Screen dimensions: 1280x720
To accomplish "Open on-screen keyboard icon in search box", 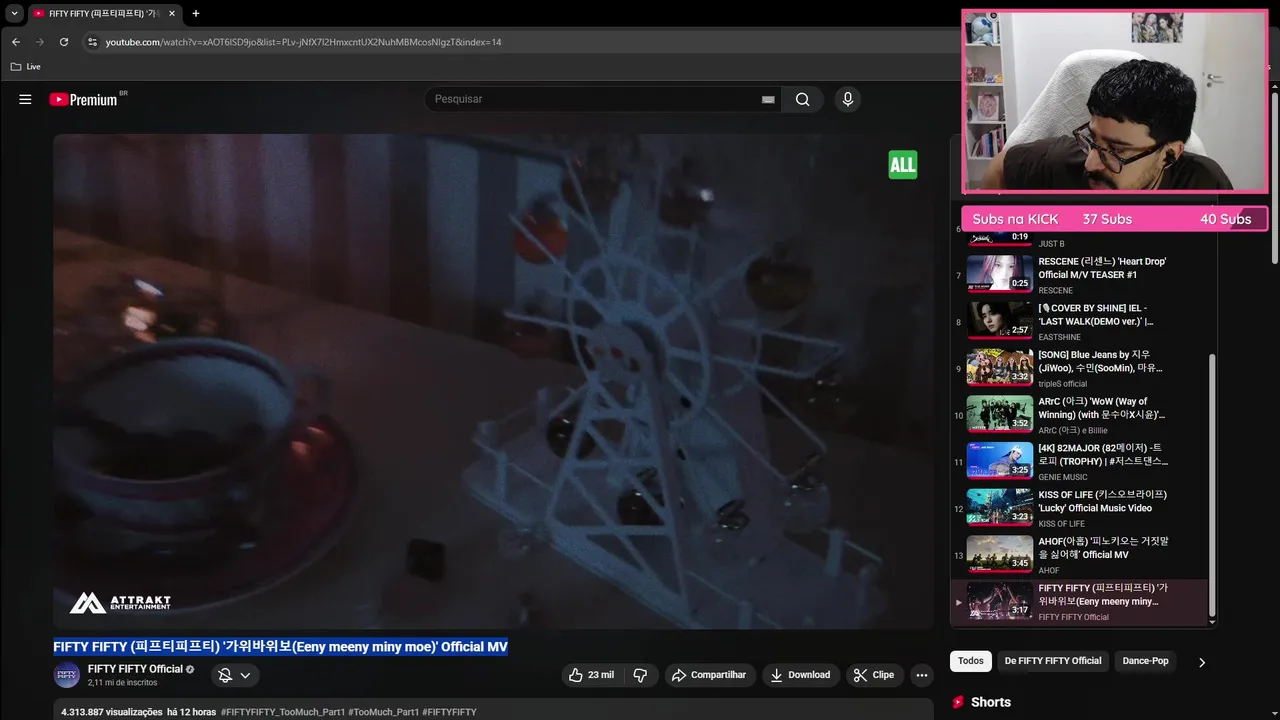I will tap(768, 99).
